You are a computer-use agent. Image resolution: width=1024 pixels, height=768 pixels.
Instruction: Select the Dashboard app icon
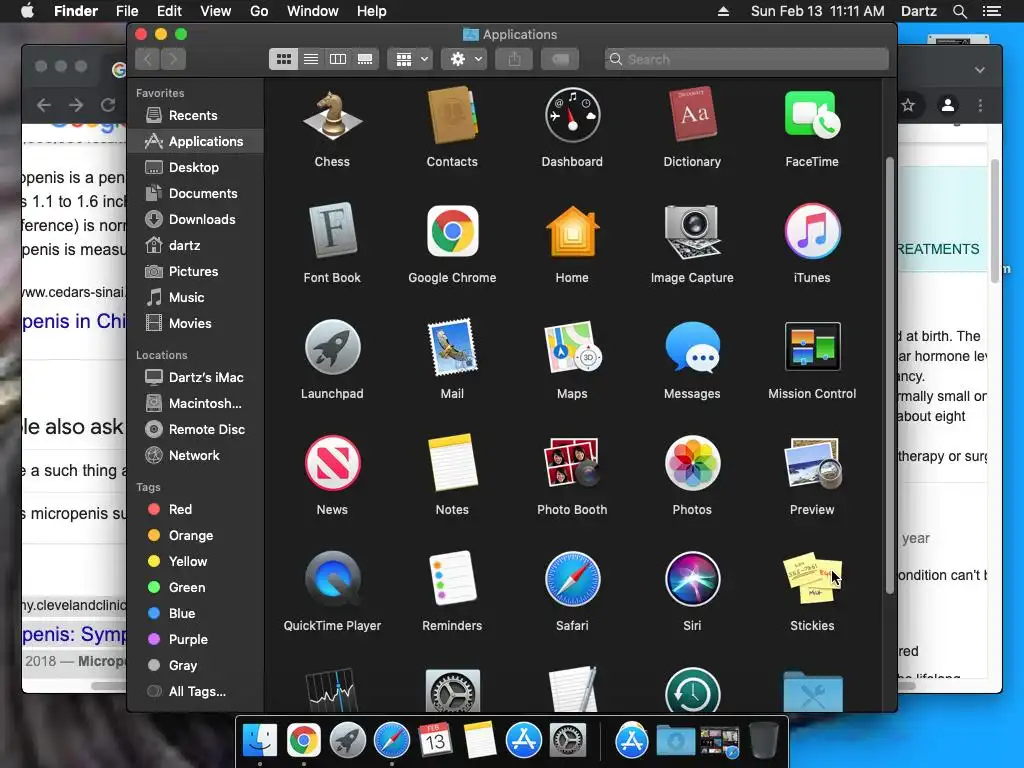coord(572,116)
